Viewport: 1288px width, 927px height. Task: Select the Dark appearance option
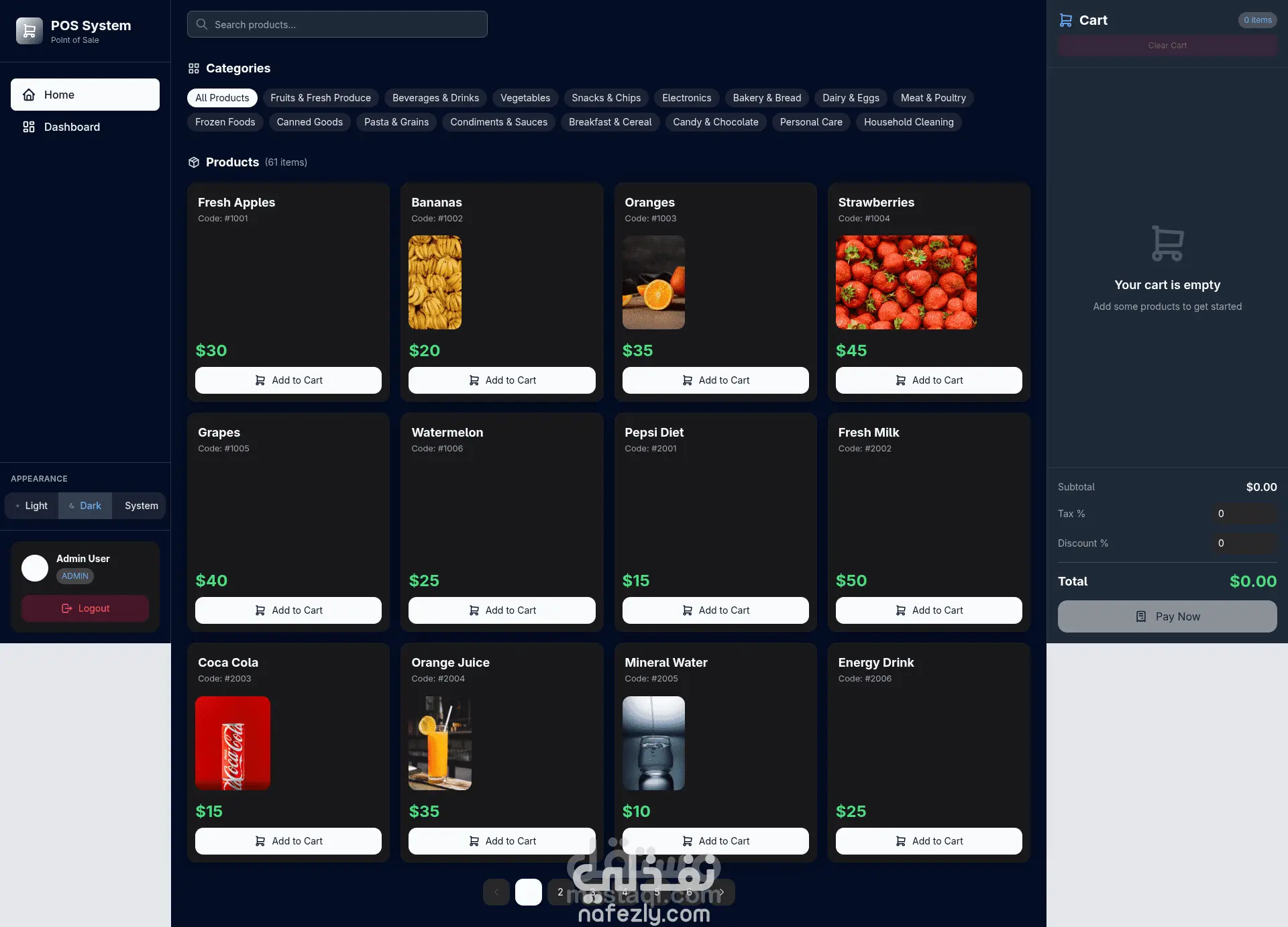[85, 506]
